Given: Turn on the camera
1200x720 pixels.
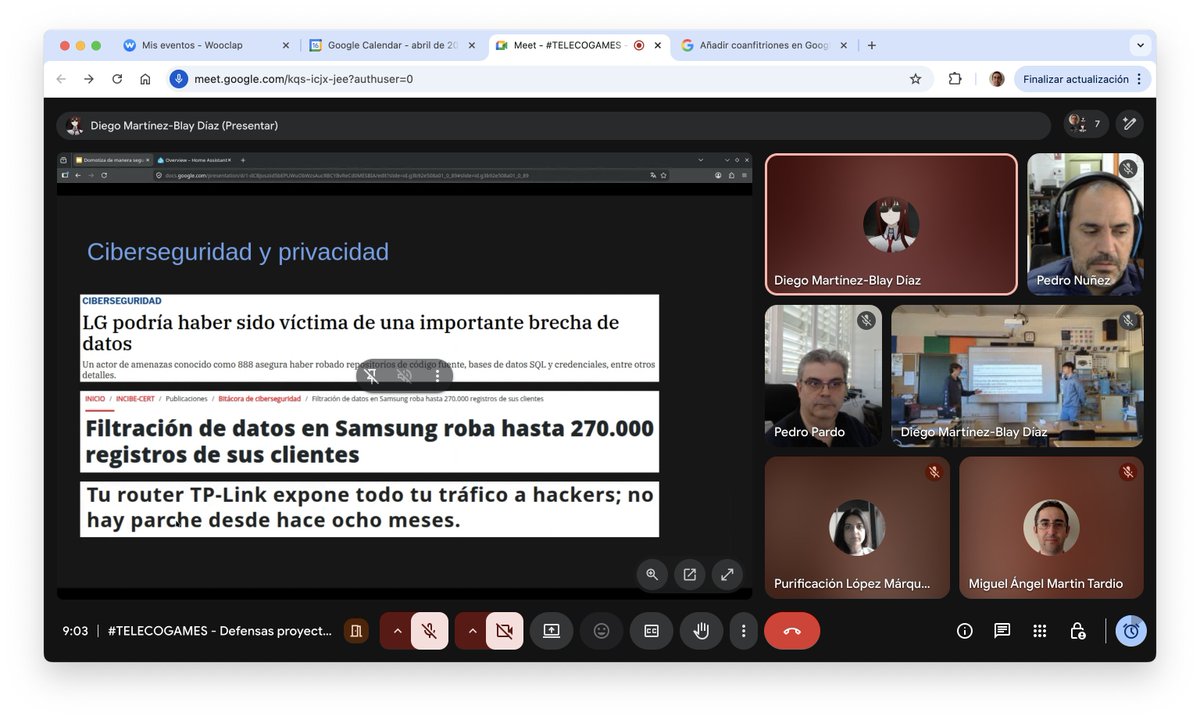Looking at the screenshot, I should point(504,631).
